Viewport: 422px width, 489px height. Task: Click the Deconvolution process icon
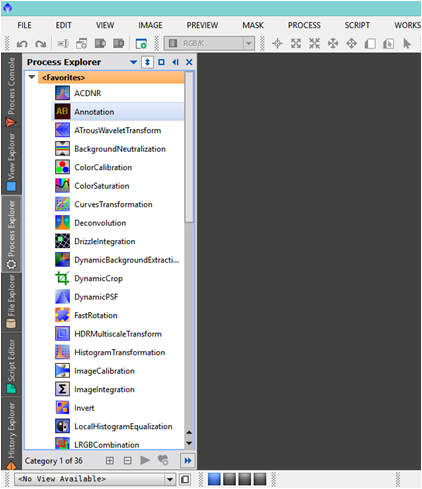tap(62, 223)
